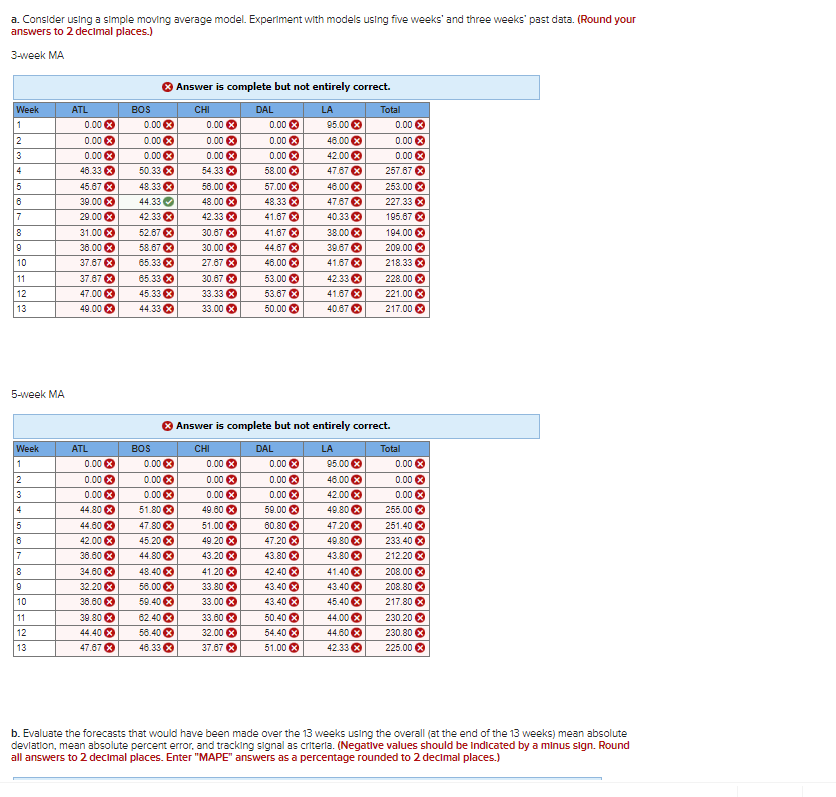The height and width of the screenshot is (797, 836).
Task: Click the Total header of the 5-week table
Action: [390, 448]
